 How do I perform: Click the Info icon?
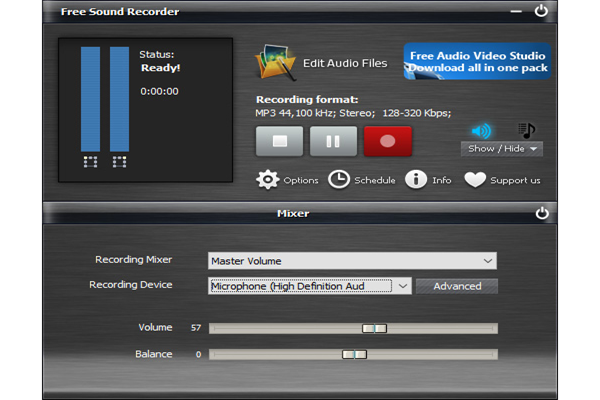point(416,180)
